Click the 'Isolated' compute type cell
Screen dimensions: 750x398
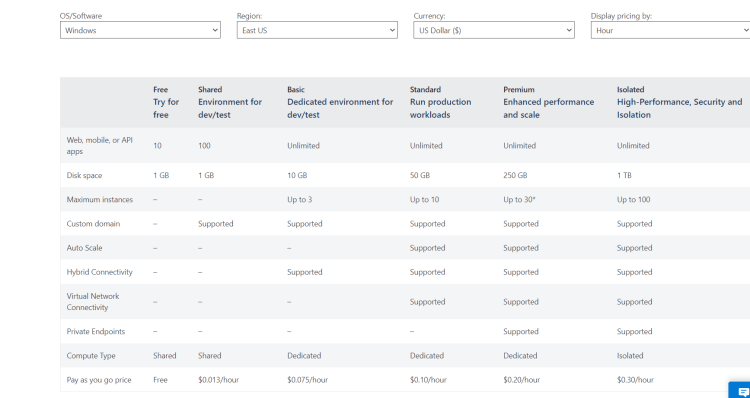tap(630, 355)
